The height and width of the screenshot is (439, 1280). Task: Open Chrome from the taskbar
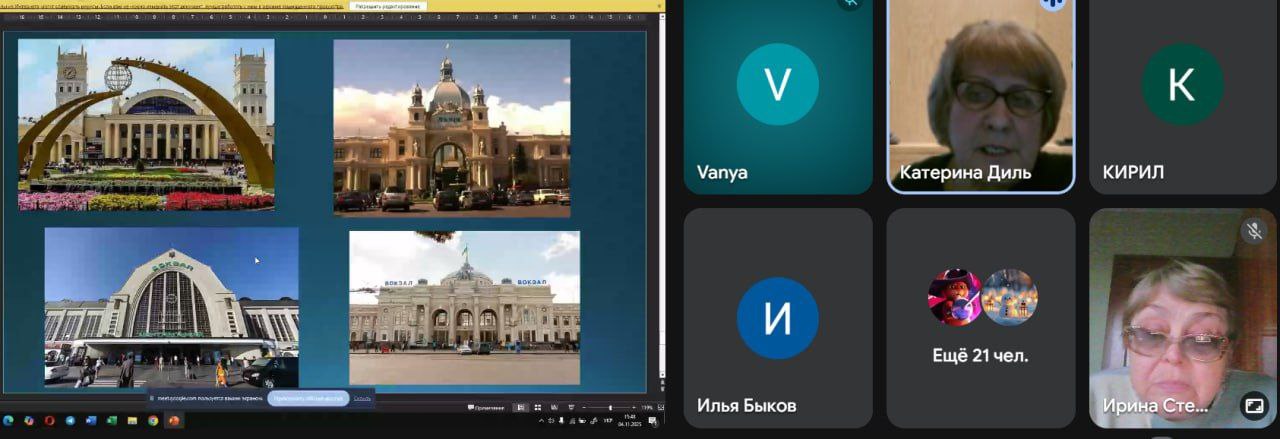tap(154, 420)
